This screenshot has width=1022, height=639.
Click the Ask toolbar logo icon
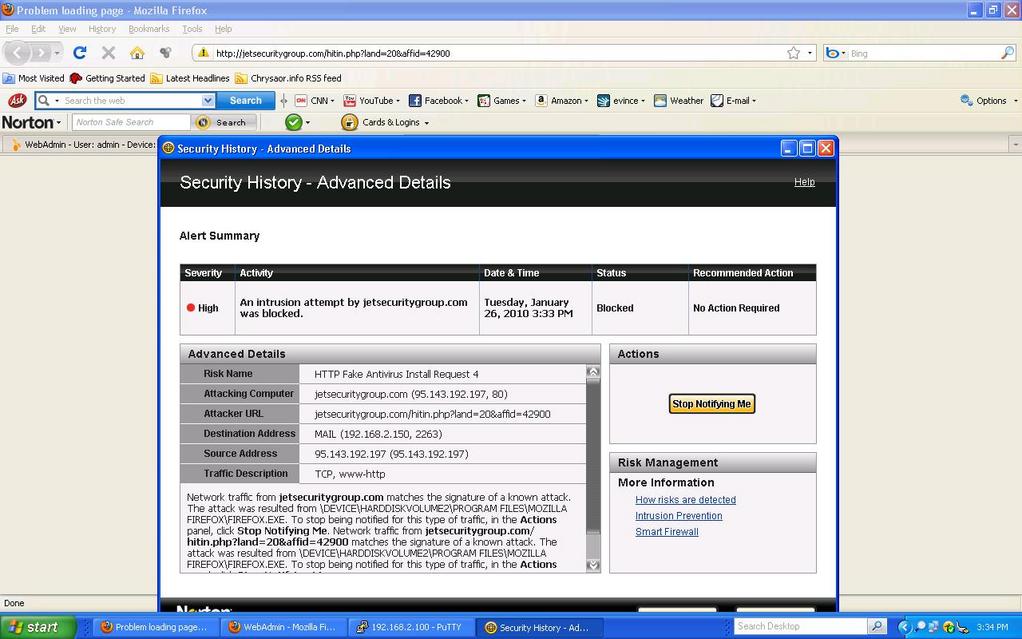click(x=17, y=100)
